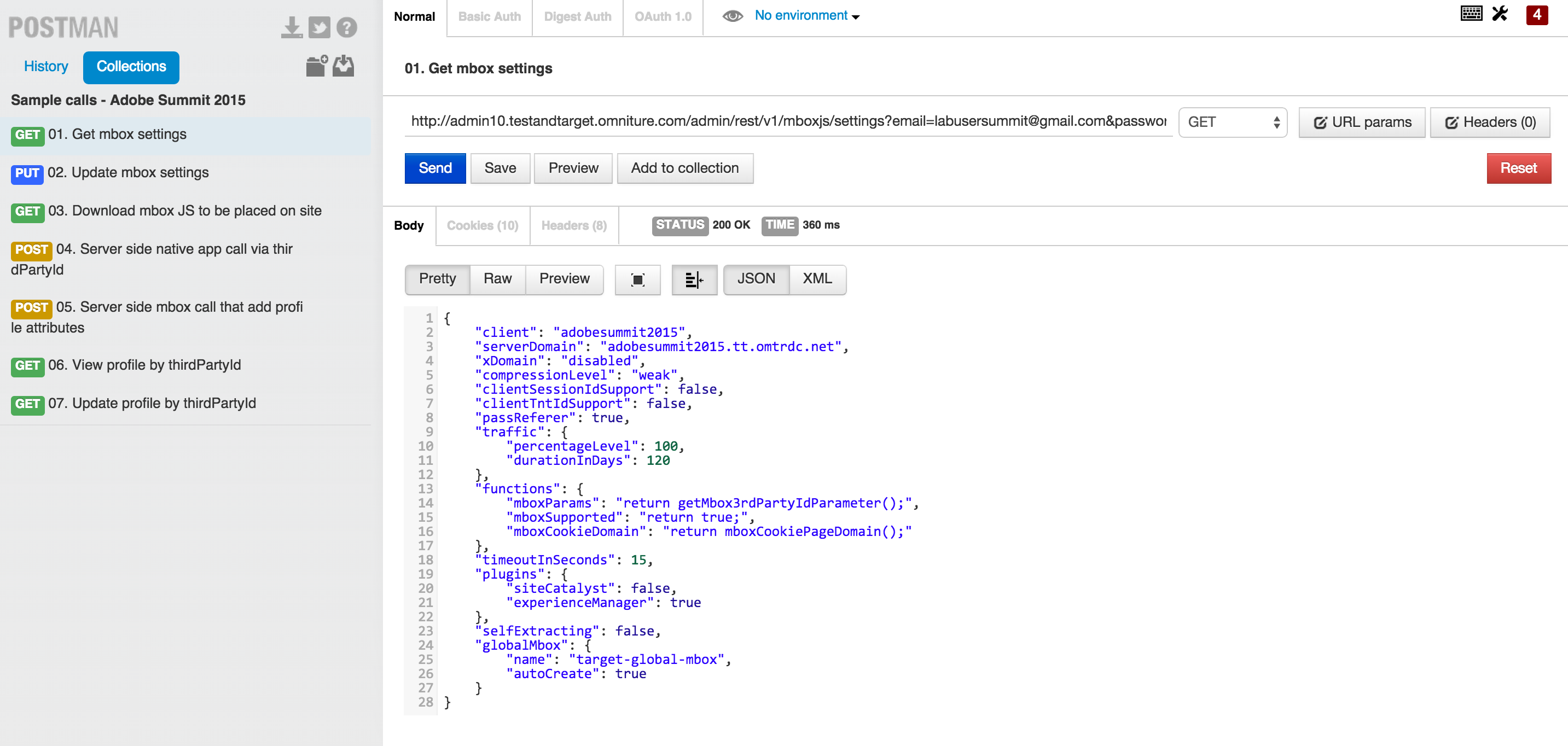
Task: Open the Twitter icon link
Action: pyautogui.click(x=319, y=27)
